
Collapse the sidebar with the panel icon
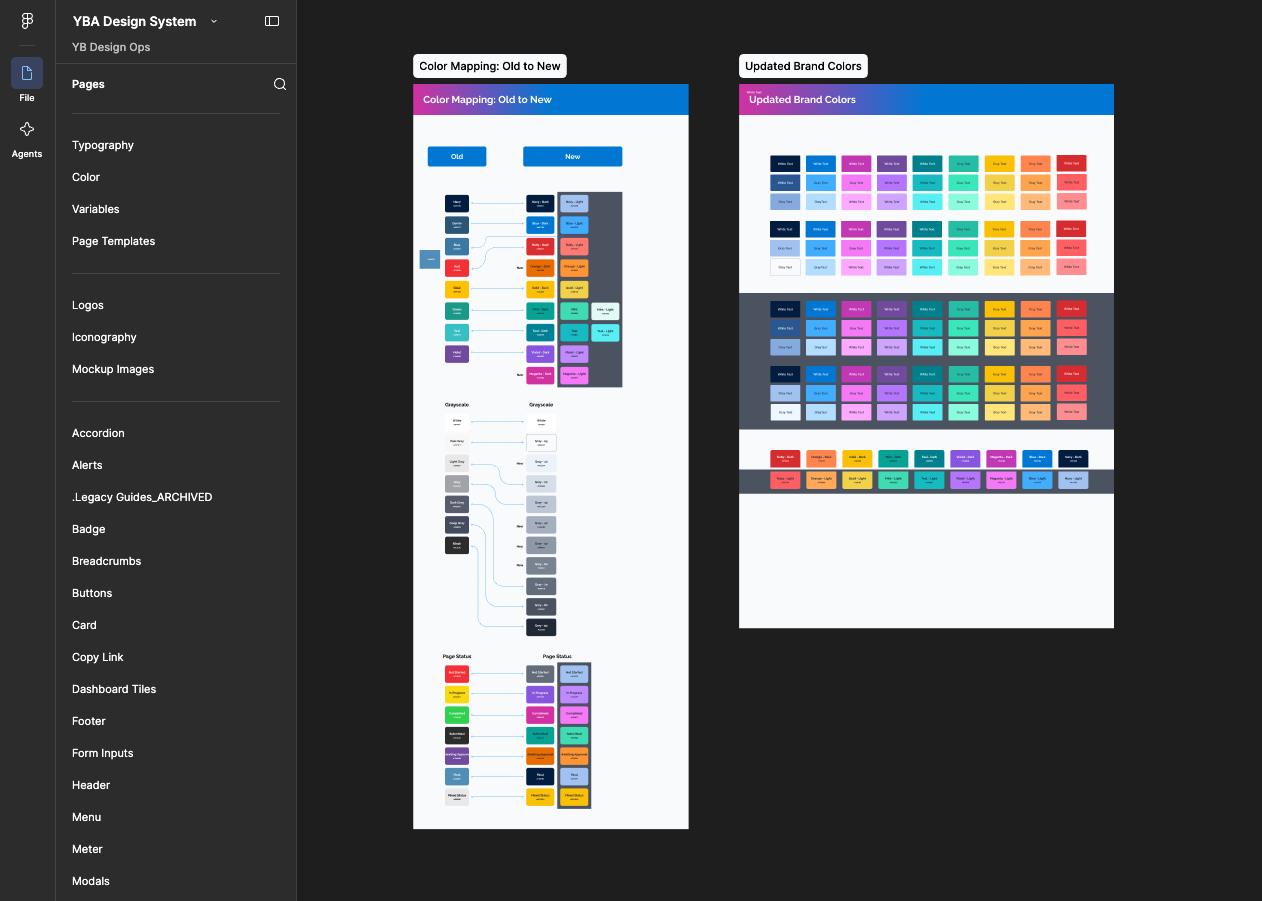tap(272, 21)
